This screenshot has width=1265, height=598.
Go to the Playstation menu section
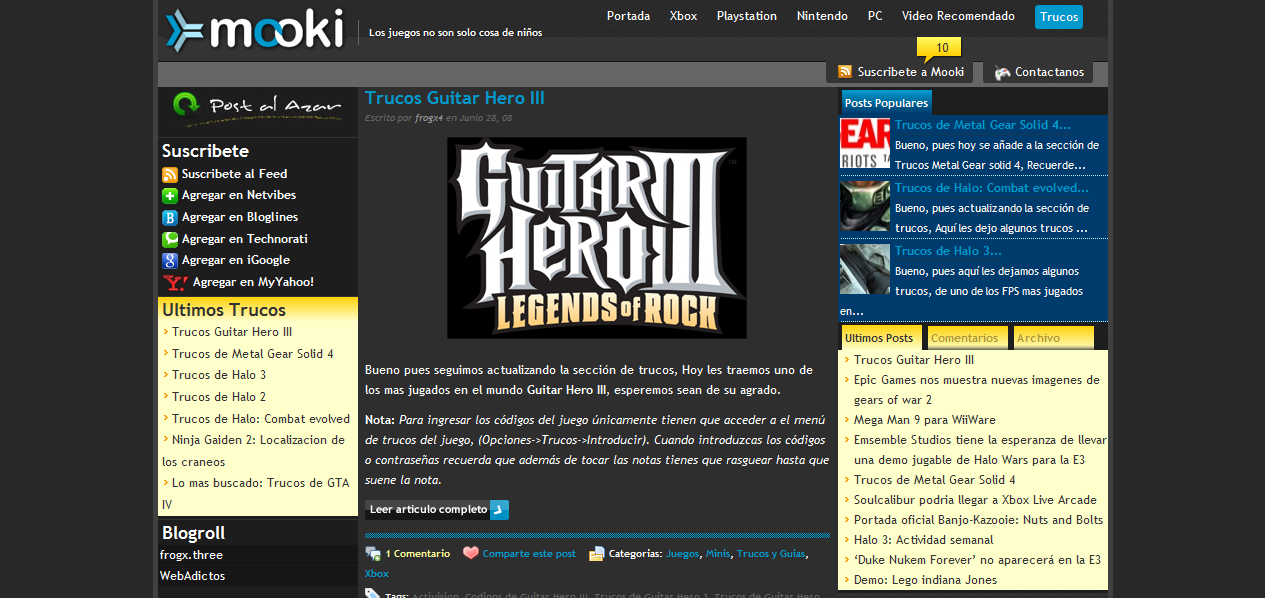pyautogui.click(x=746, y=16)
